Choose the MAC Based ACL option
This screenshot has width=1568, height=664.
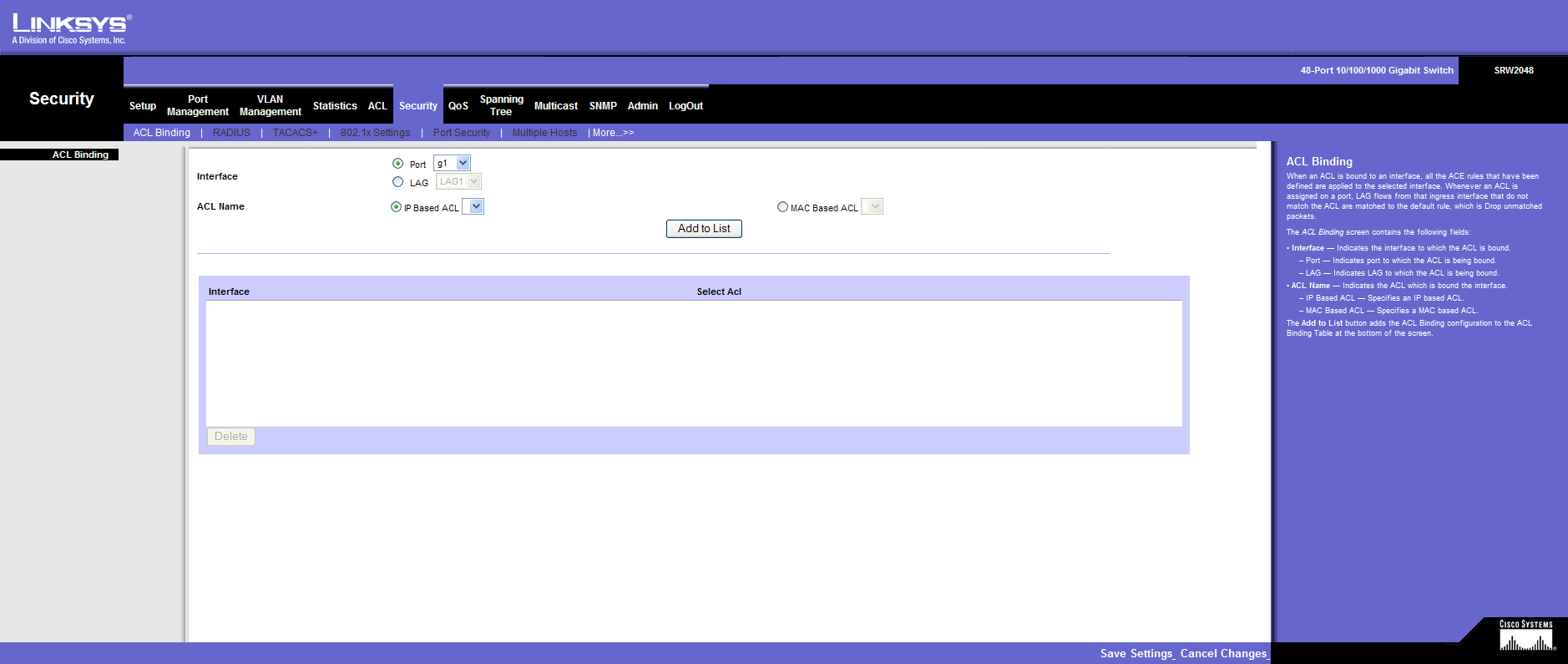(782, 207)
